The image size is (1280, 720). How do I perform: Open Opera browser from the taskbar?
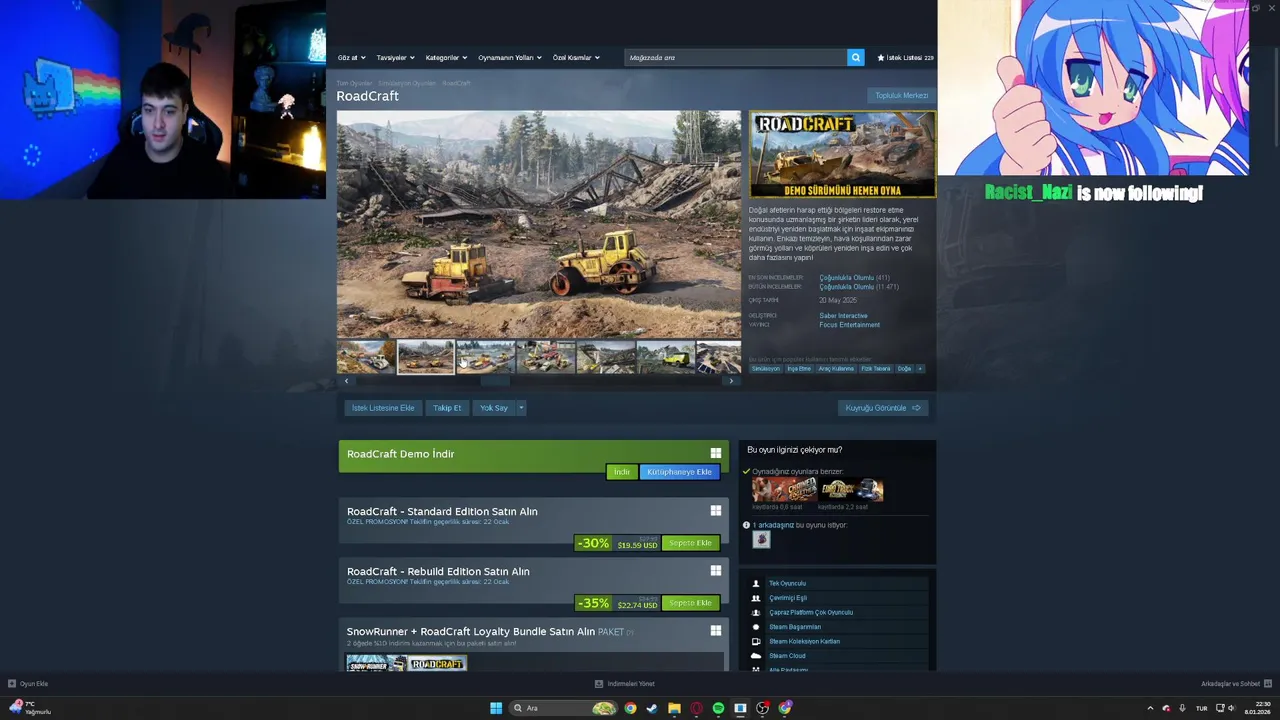pos(696,708)
